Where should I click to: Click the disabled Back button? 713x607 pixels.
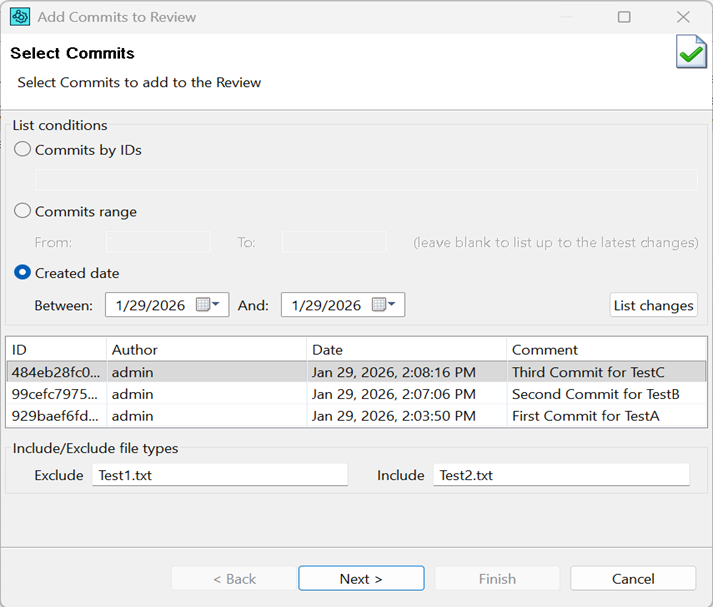tap(234, 578)
